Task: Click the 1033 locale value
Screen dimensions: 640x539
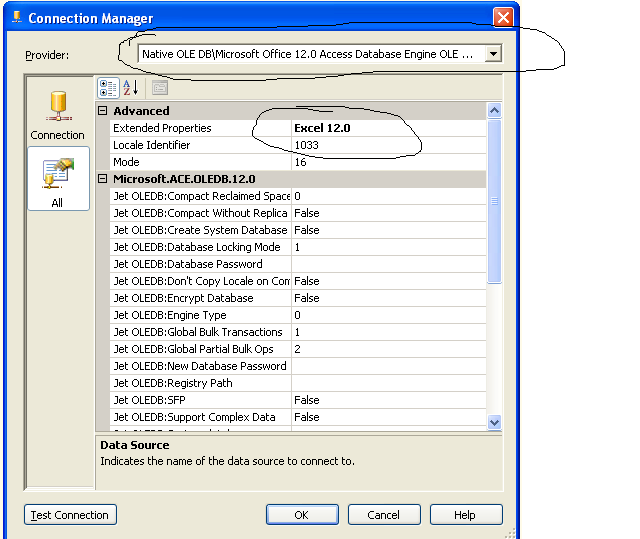Action: click(389, 145)
